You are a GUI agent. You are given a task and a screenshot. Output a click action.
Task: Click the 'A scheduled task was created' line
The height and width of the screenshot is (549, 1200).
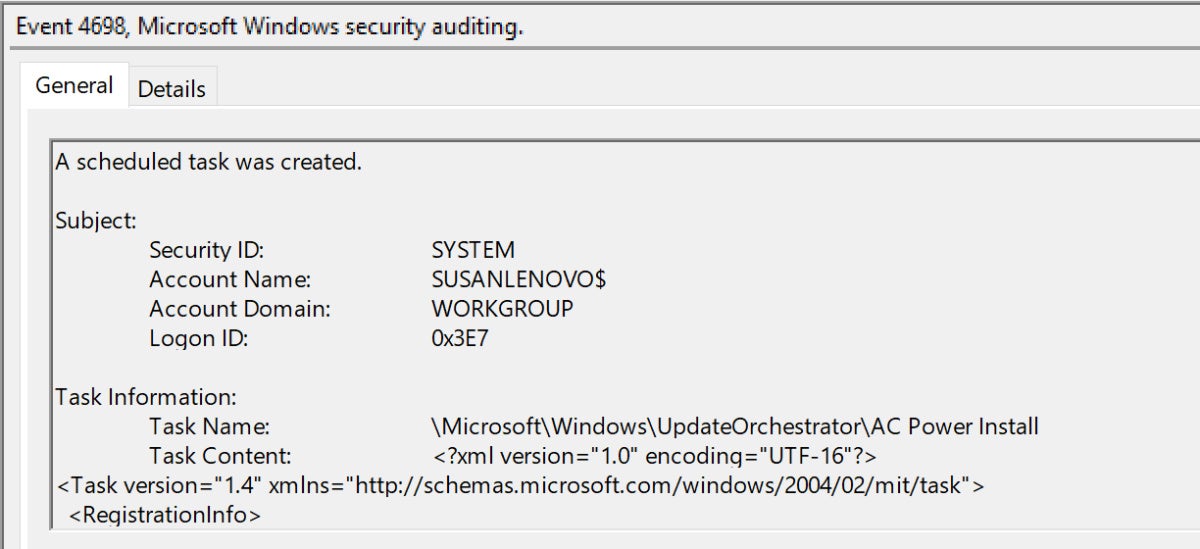coord(208,161)
